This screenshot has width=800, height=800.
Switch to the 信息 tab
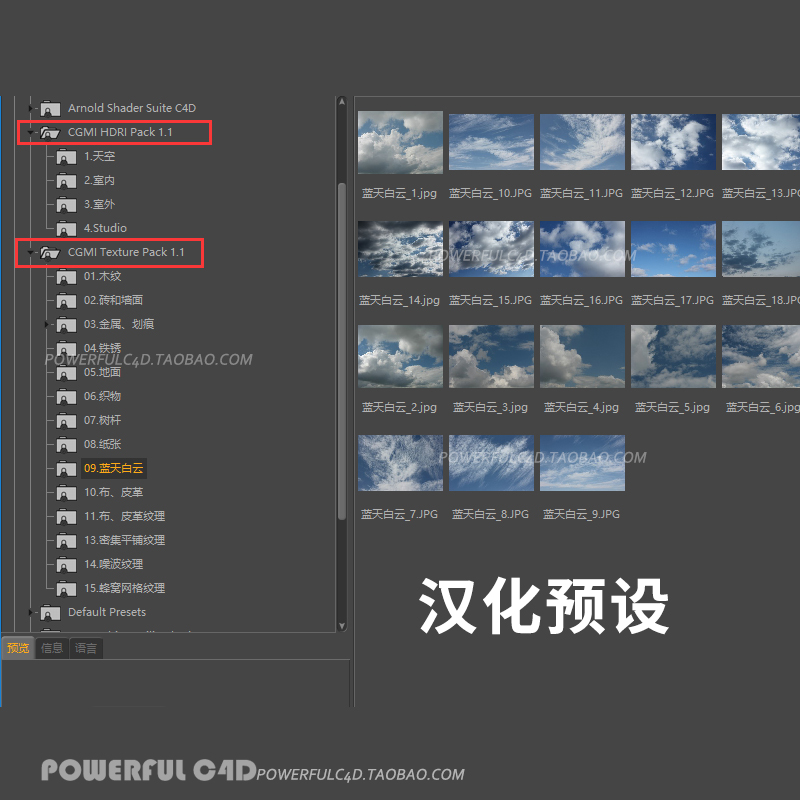click(x=52, y=648)
